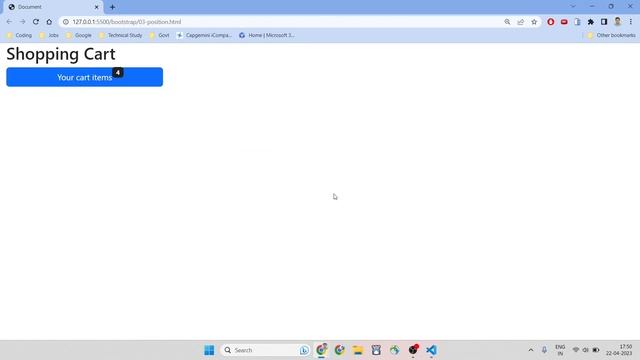Open the tab search chevron
The height and width of the screenshot is (360, 640).
573,7
